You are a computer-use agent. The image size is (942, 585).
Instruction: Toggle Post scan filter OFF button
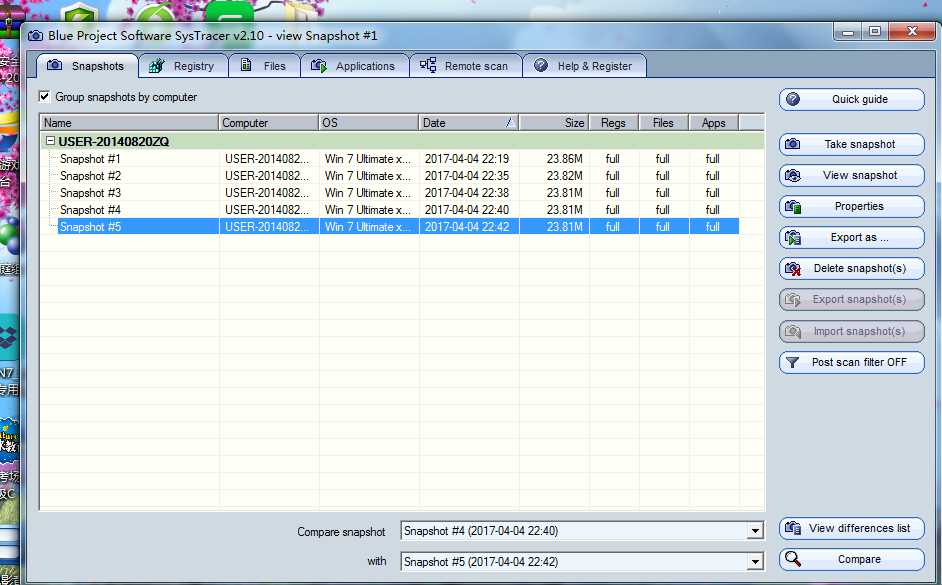click(852, 362)
